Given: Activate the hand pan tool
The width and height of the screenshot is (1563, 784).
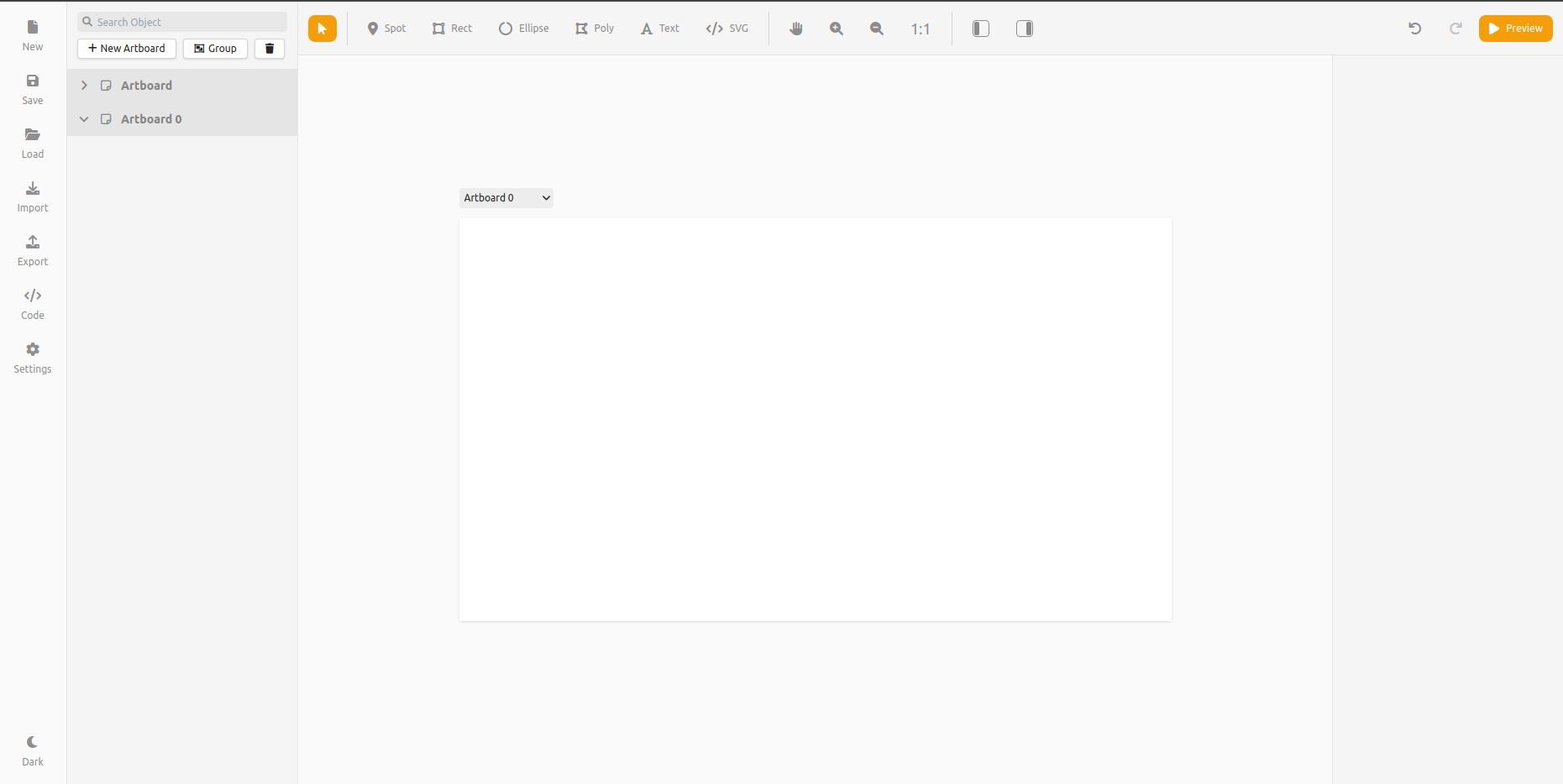Looking at the screenshot, I should click(x=796, y=29).
